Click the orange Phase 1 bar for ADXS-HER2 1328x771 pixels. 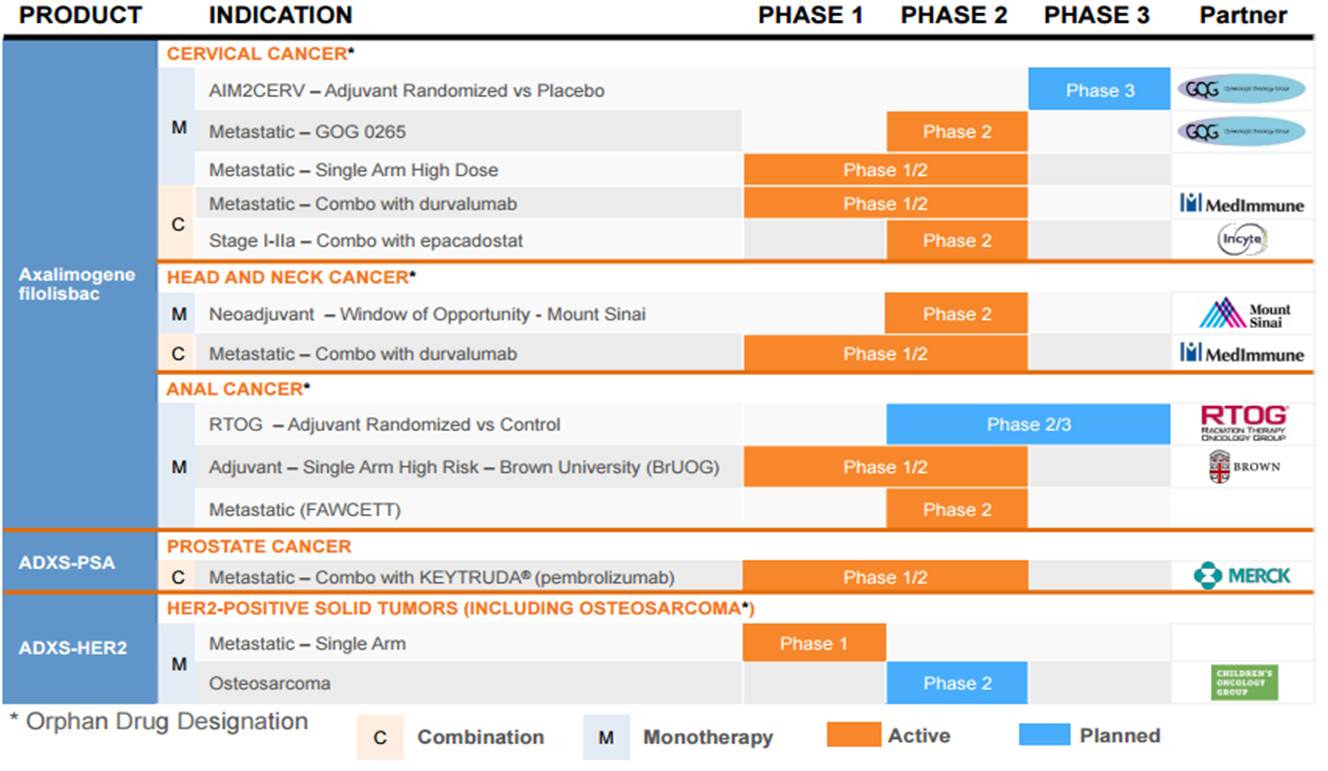click(x=813, y=643)
